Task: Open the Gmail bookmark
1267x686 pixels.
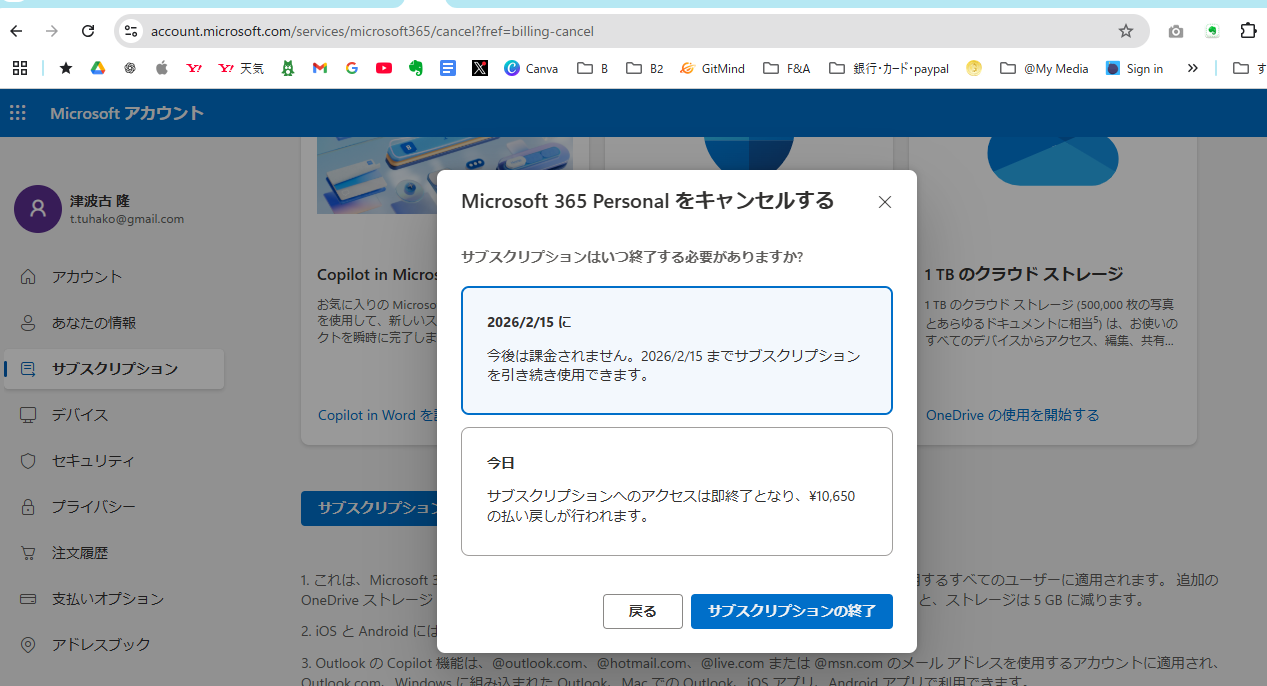Action: pyautogui.click(x=320, y=69)
